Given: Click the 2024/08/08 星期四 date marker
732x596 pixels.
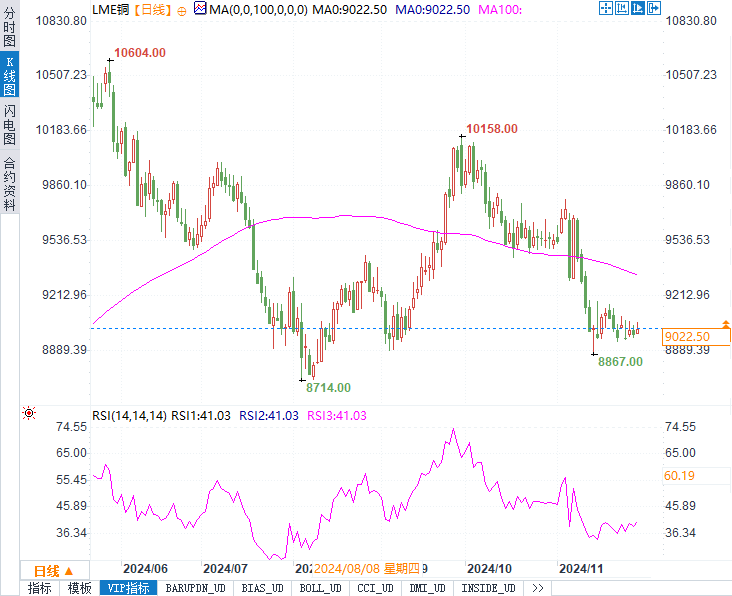Looking at the screenshot, I should pos(367,568).
